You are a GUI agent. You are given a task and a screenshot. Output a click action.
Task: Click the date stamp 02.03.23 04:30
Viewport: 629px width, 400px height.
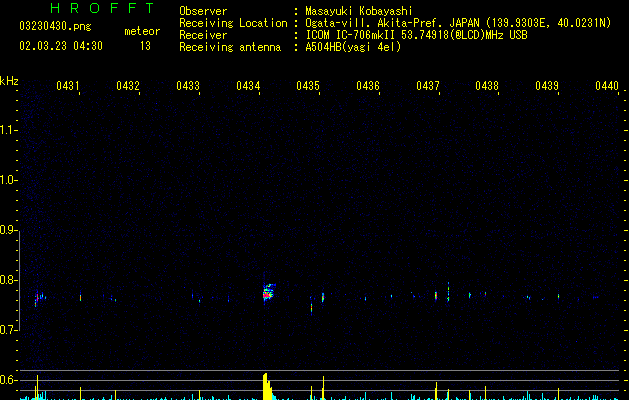click(x=61, y=46)
